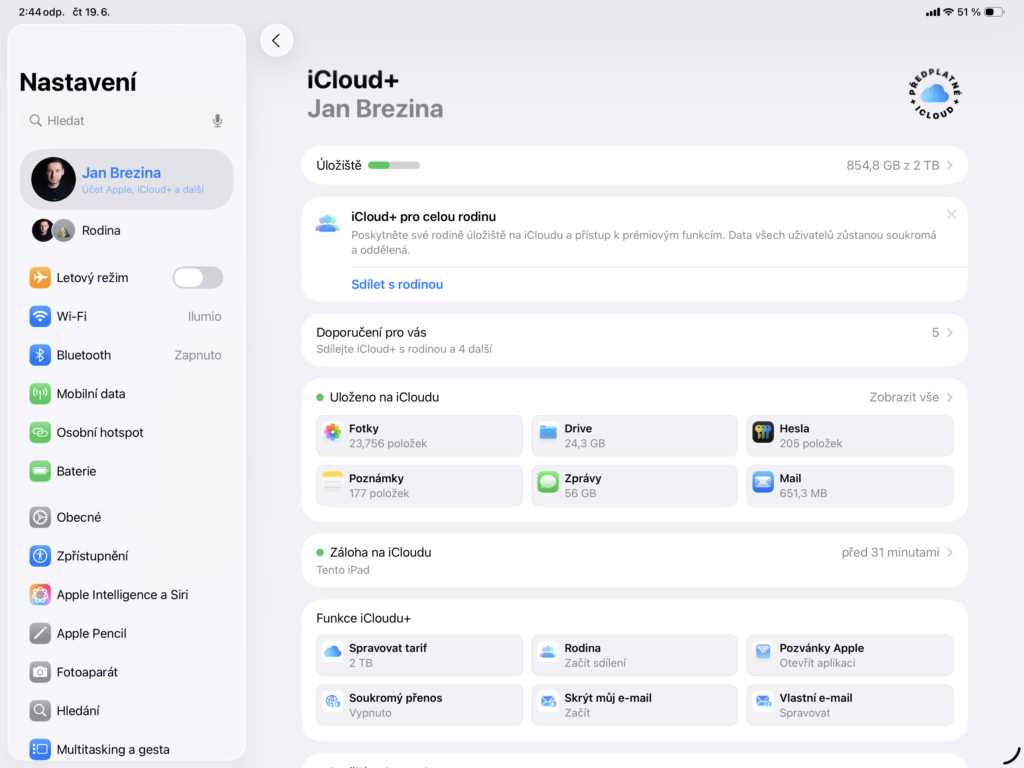This screenshot has height=768, width=1024.
Task: Tap the PŘEDPLATNÉ iCloud badge
Action: coord(934,94)
